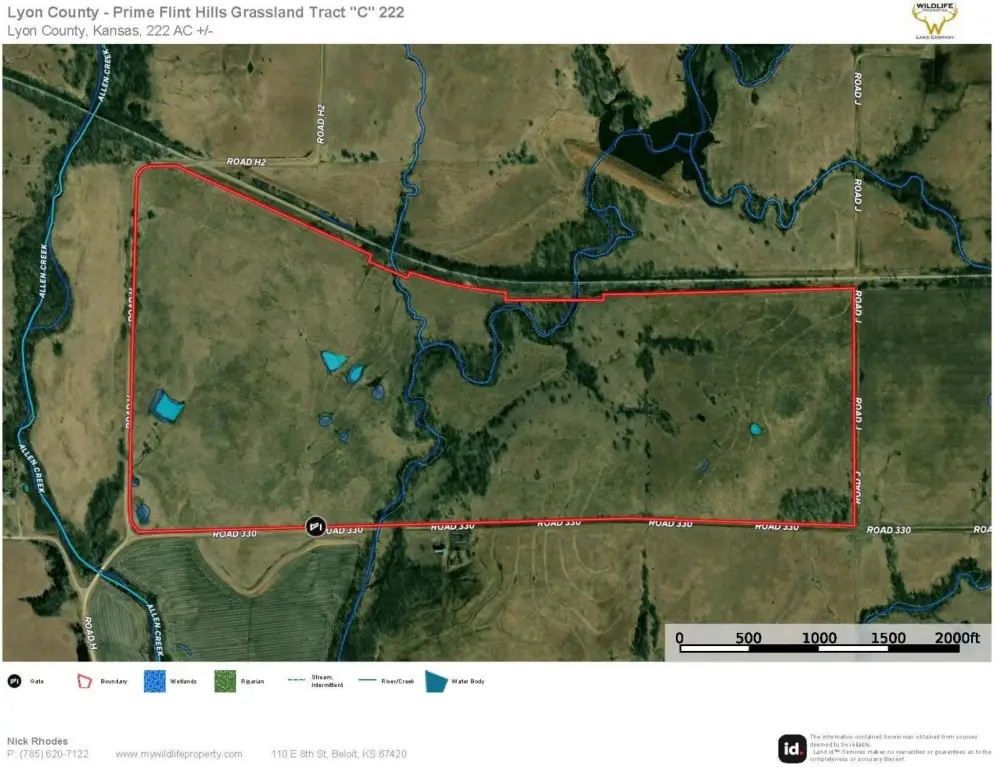The image size is (994, 767).
Task: Select the Boundary legend symbol
Action: pos(85,681)
